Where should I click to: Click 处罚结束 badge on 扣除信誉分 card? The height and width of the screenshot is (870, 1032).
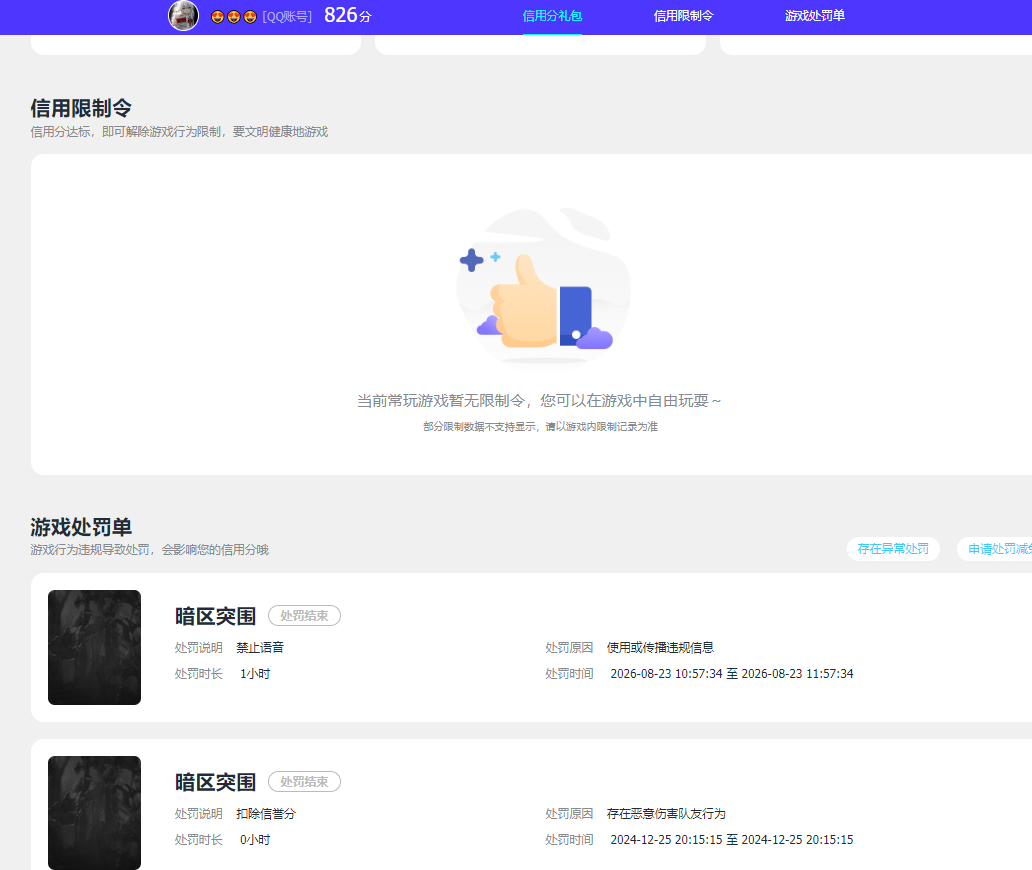pyautogui.click(x=304, y=782)
